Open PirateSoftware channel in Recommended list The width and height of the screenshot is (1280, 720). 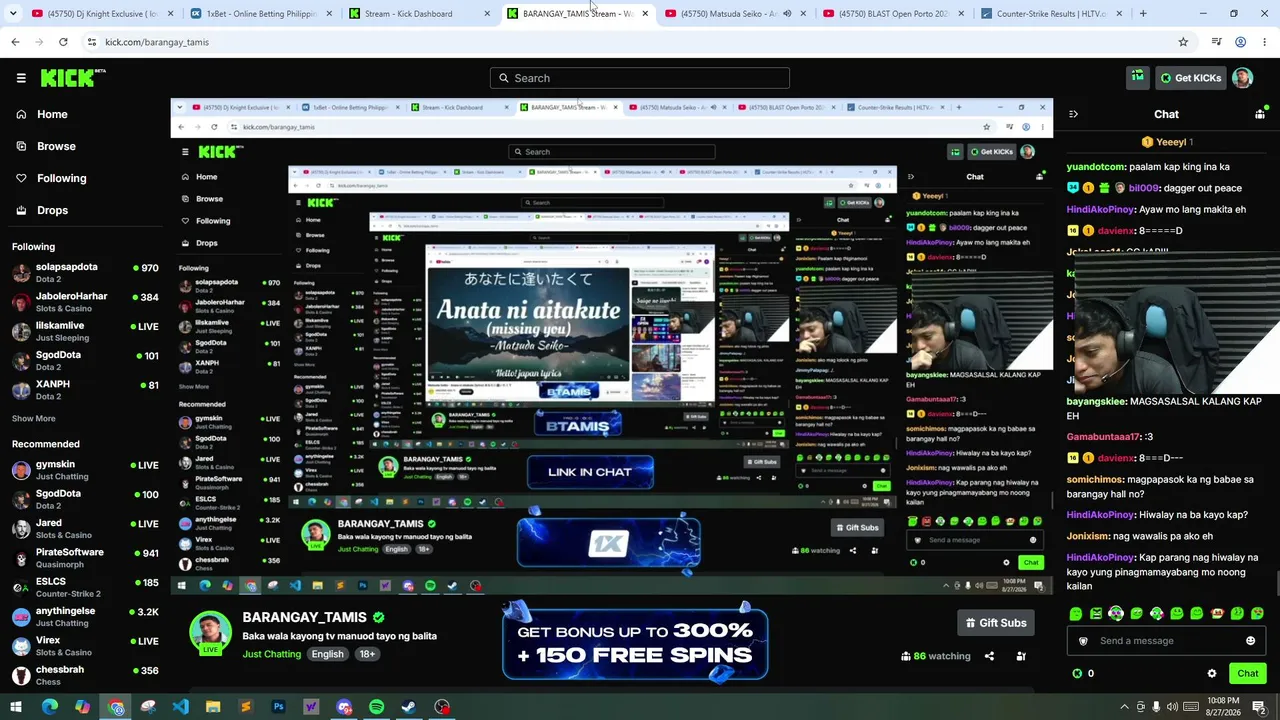coord(85,557)
